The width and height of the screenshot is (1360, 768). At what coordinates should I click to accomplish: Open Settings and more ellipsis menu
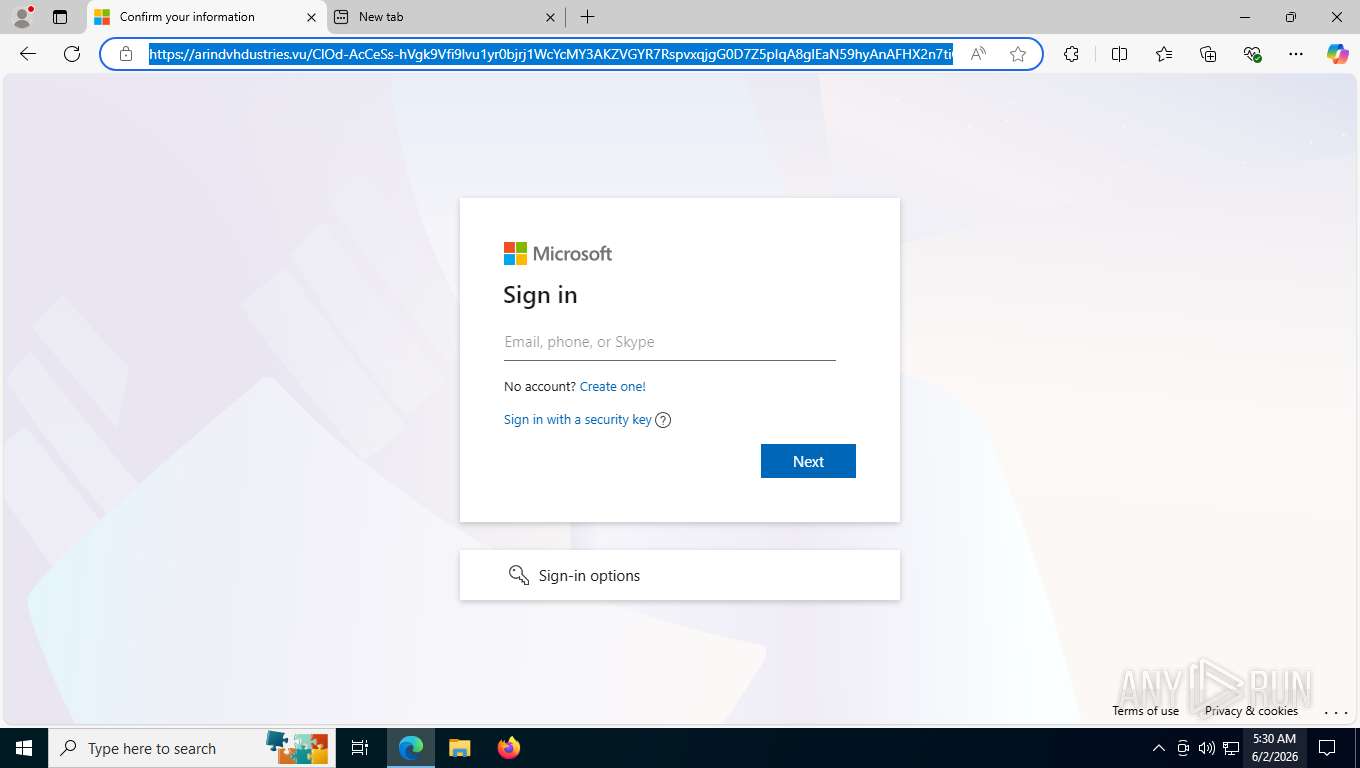pyautogui.click(x=1296, y=54)
